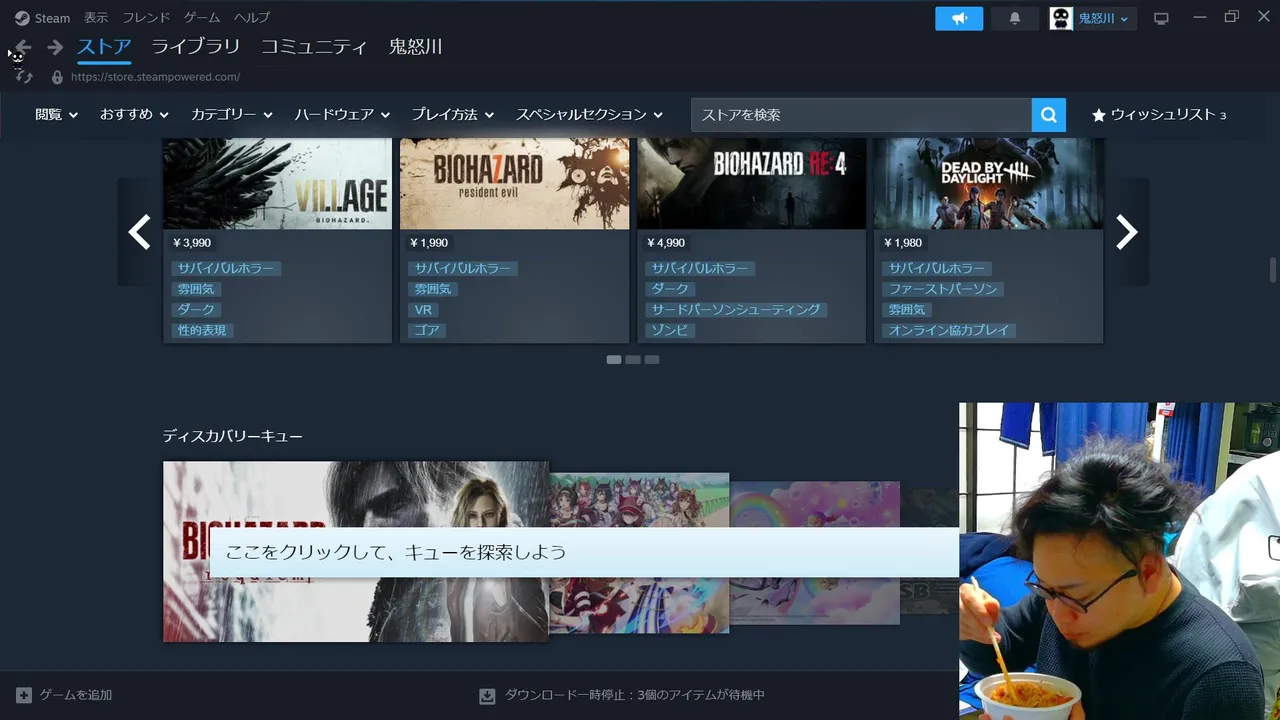1280x720 pixels.
Task: Click the オンライン協力プレイ tag
Action: coord(949,330)
